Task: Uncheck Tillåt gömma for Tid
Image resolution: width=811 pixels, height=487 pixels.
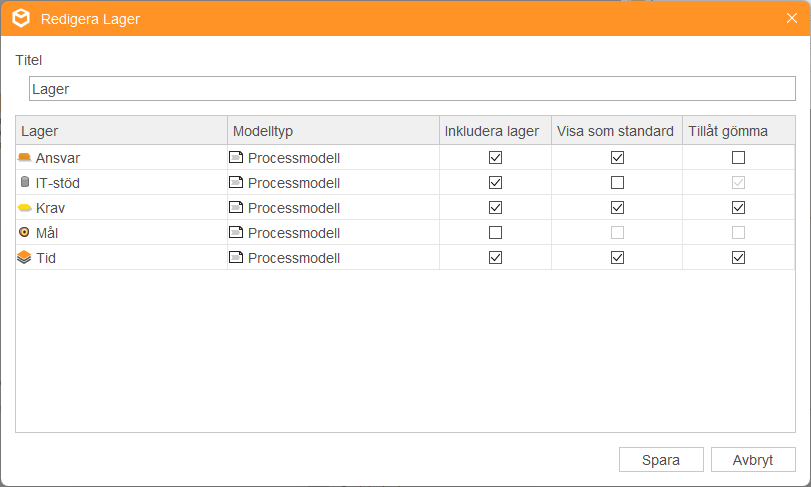Action: pyautogui.click(x=739, y=257)
